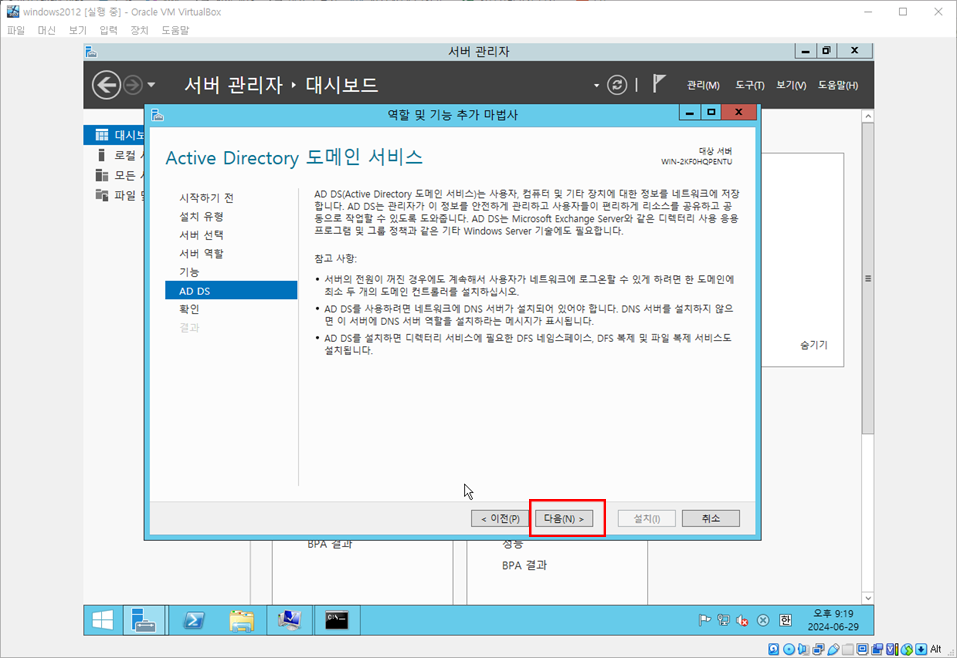
Task: Click the all servers icon in sidebar
Action: click(102, 175)
